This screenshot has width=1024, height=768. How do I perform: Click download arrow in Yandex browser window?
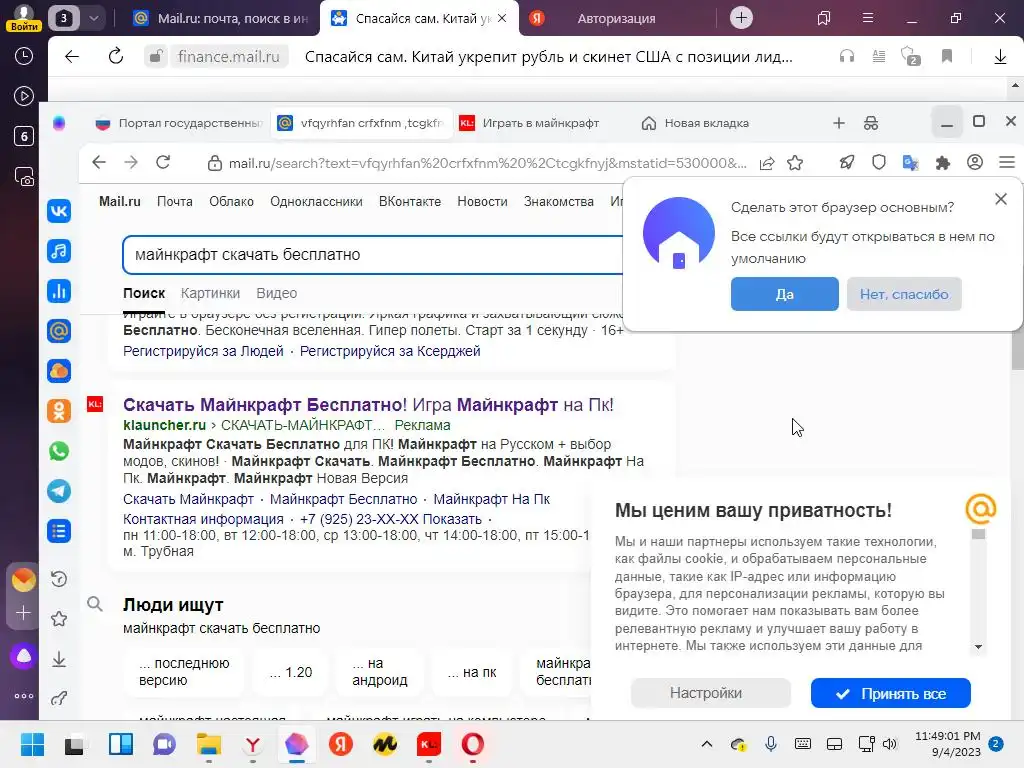pyautogui.click(x=1000, y=57)
